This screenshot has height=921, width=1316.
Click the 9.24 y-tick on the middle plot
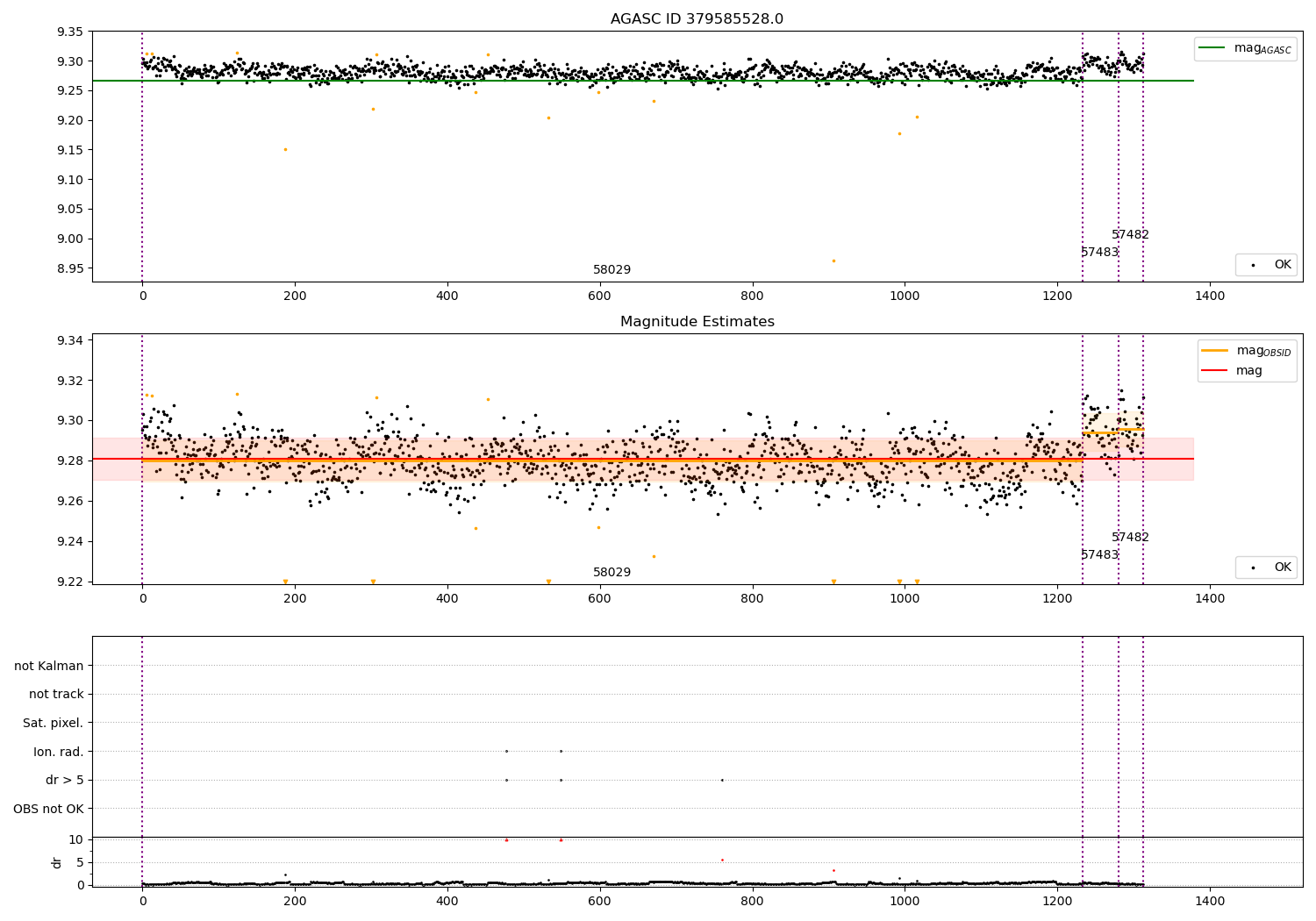(69, 541)
